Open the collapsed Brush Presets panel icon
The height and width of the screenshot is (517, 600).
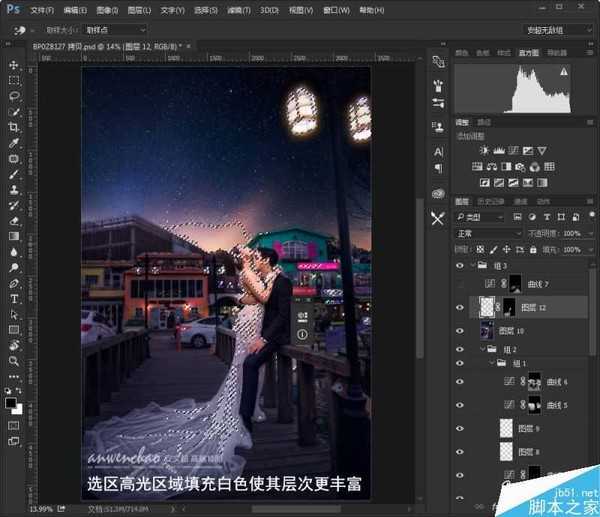click(439, 103)
